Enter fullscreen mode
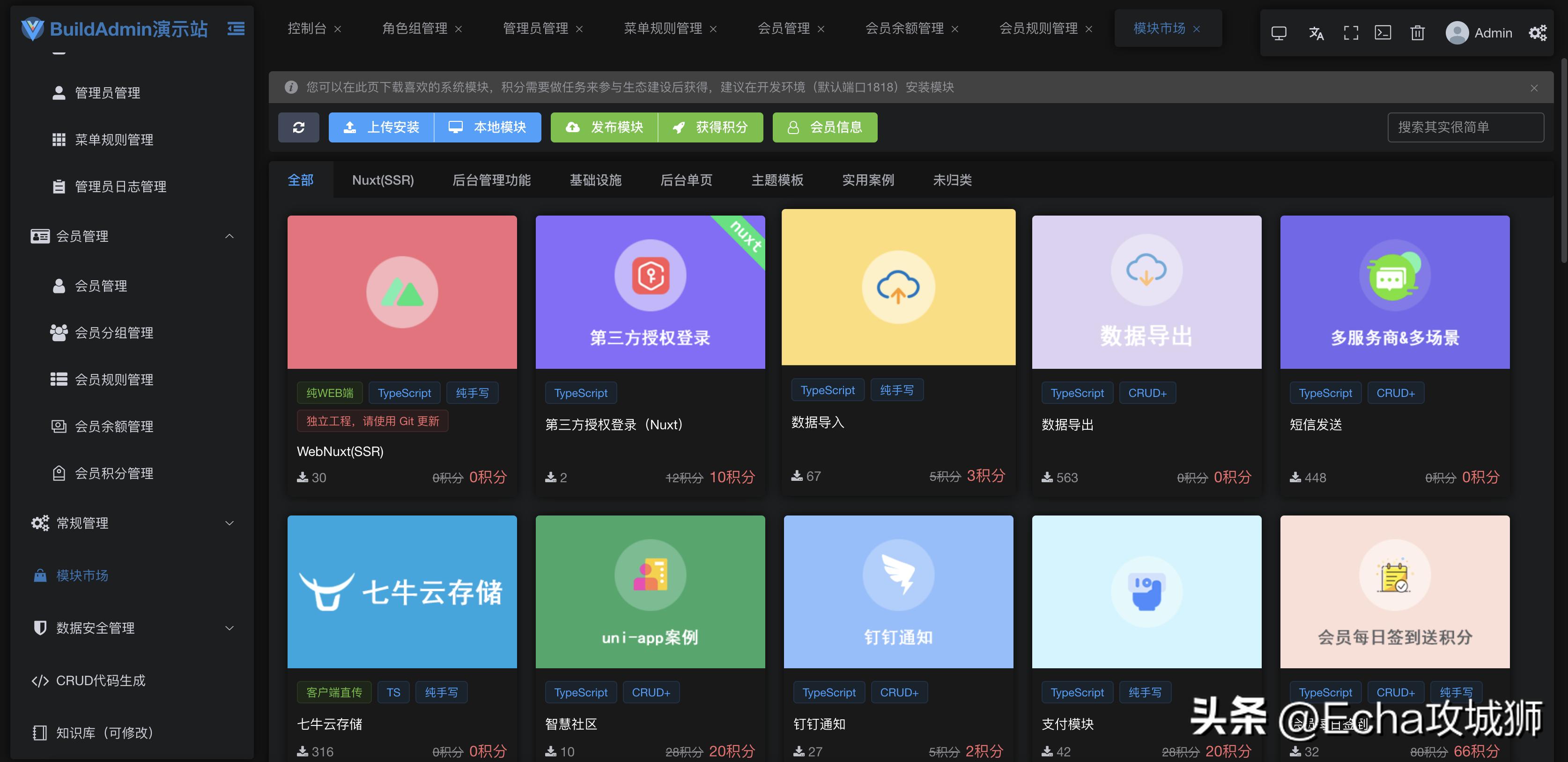Image resolution: width=1568 pixels, height=762 pixels. point(1351,32)
